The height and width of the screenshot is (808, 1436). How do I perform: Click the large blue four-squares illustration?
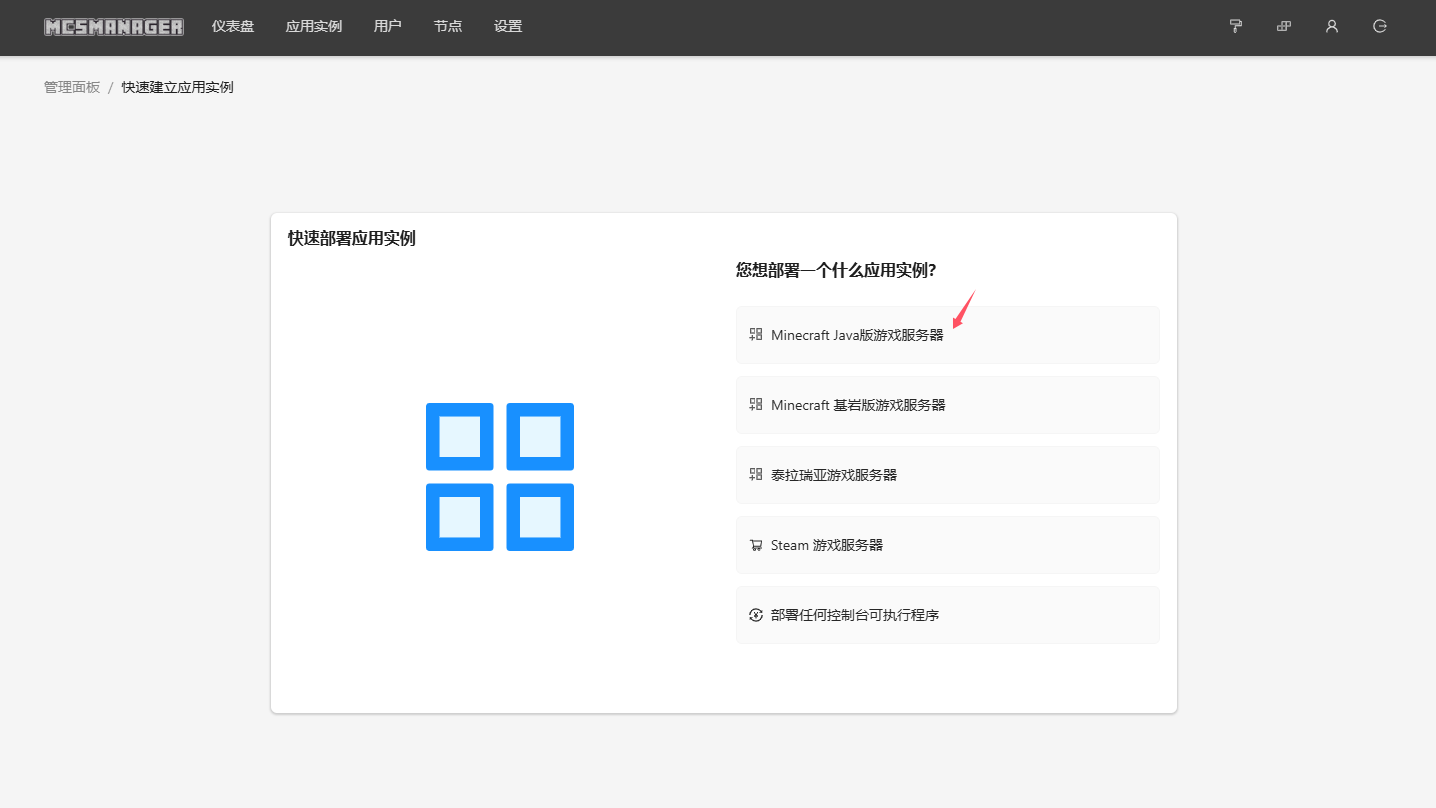click(500, 477)
